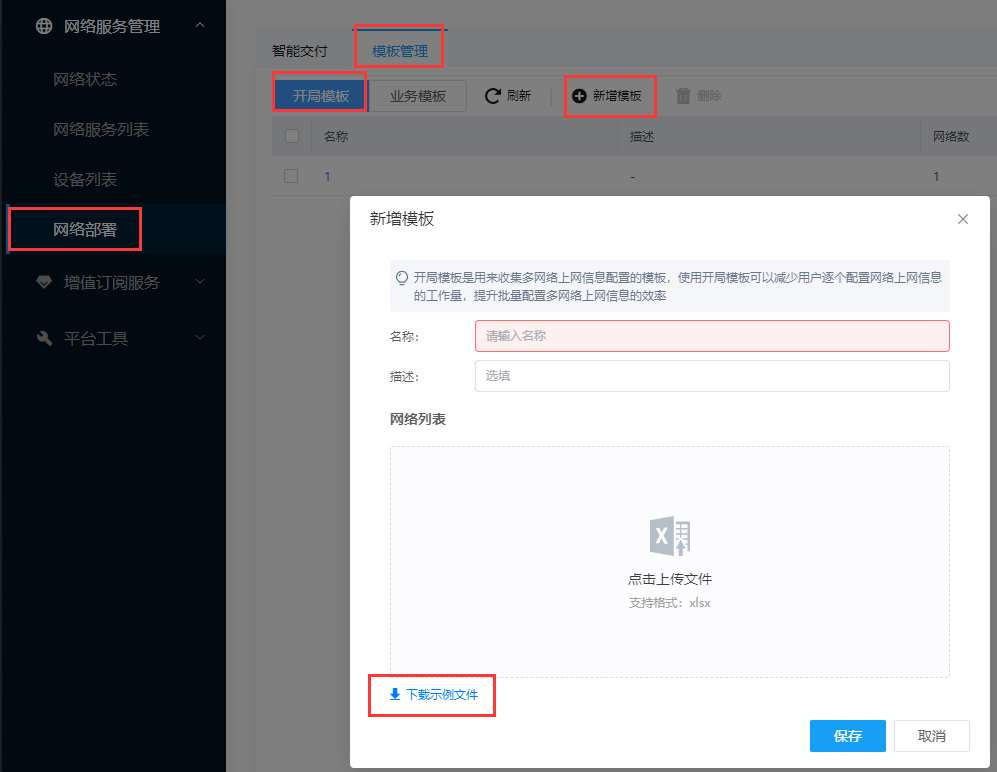Collapse the 网络服务管理 menu section
Viewport: 997px width, 772px height.
200,26
